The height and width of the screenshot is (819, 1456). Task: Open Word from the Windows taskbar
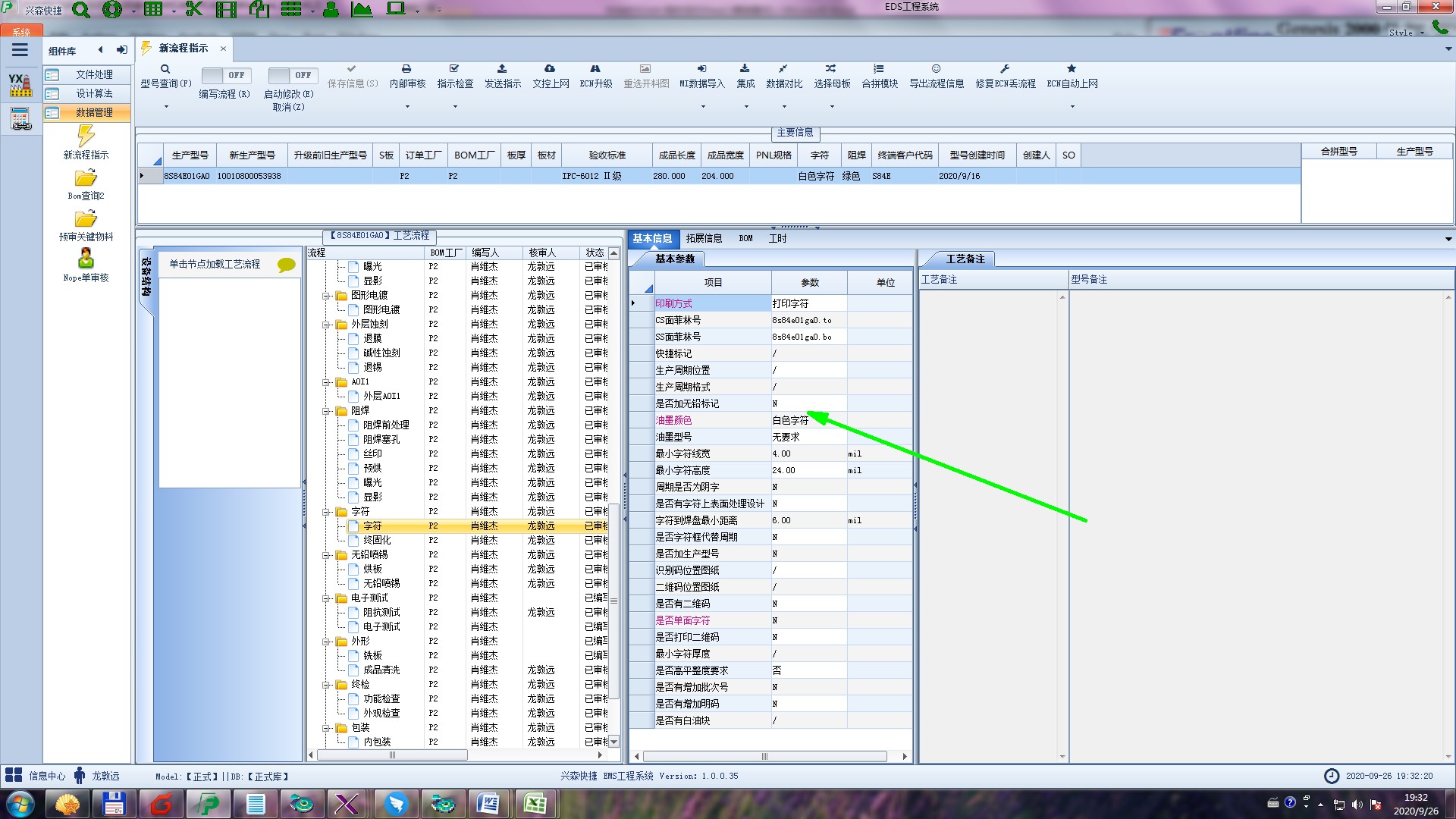click(488, 804)
